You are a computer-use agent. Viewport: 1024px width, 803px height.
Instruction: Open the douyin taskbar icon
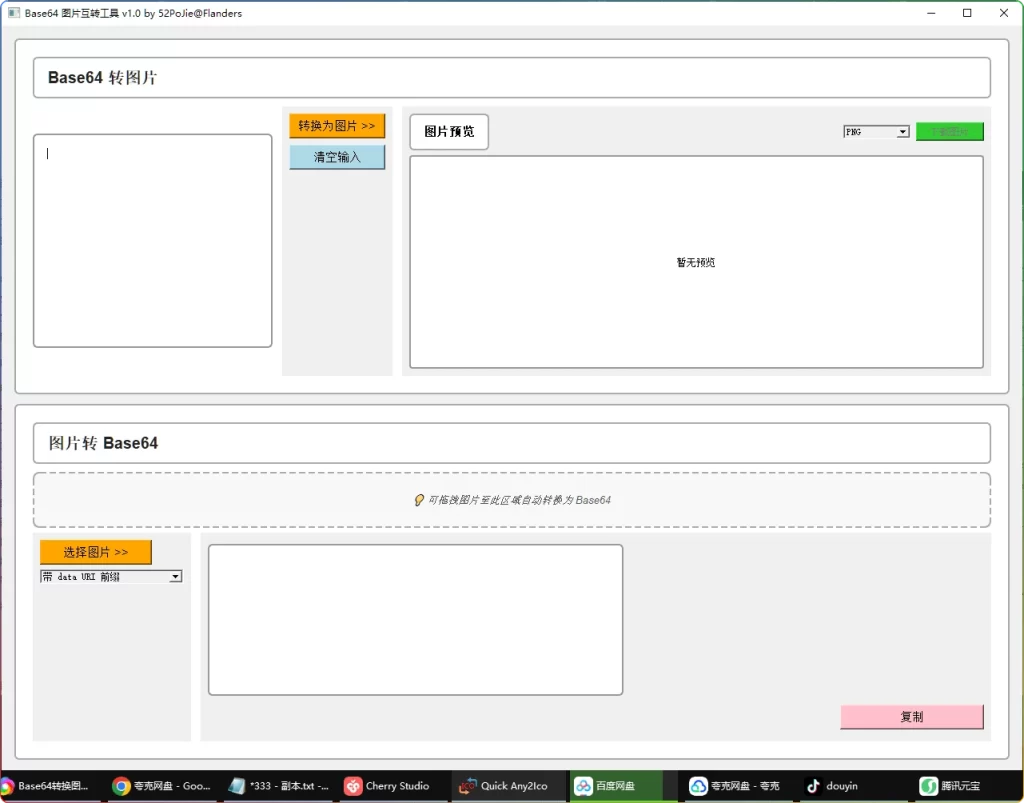point(833,786)
